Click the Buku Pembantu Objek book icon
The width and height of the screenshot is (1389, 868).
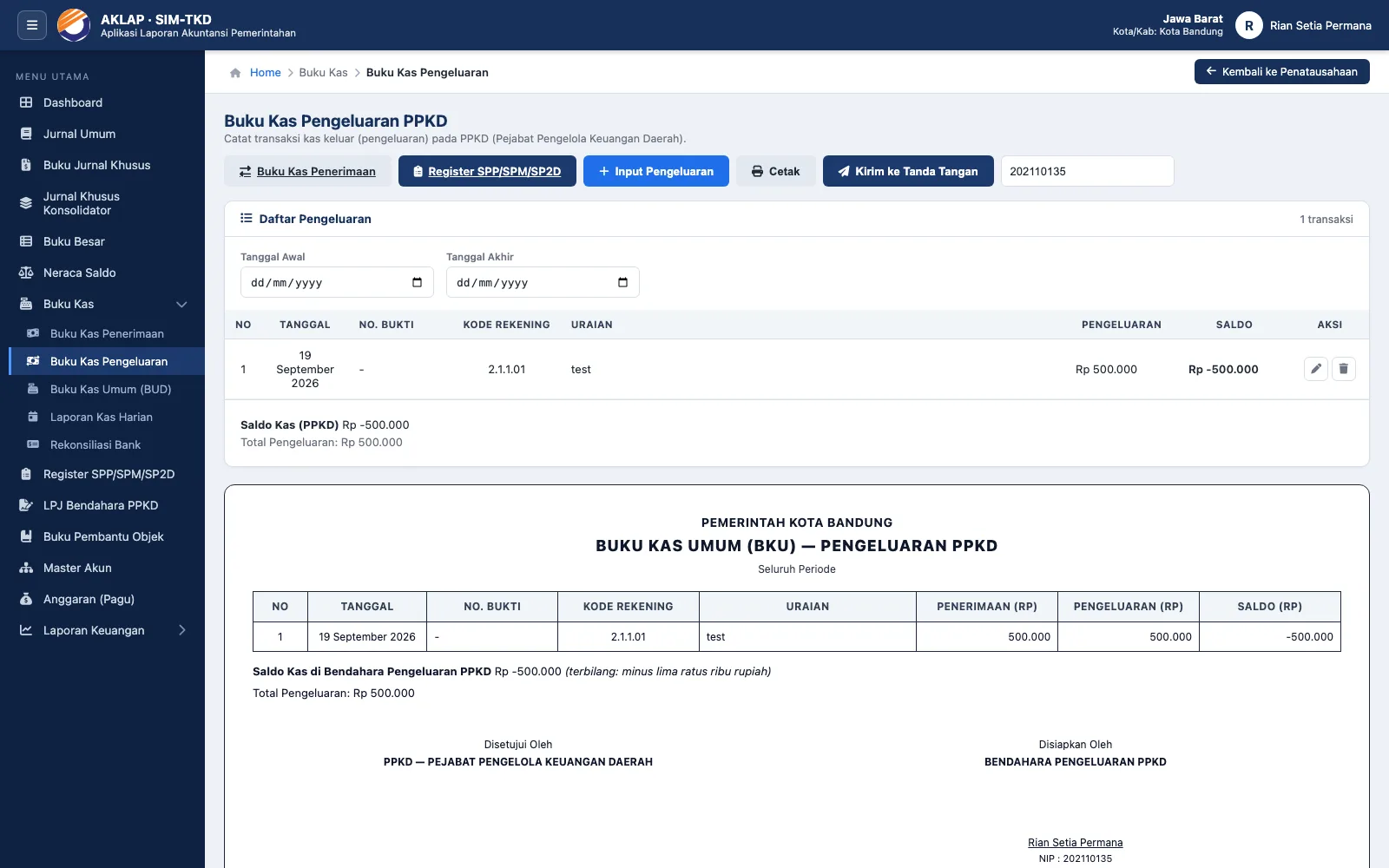pos(26,536)
